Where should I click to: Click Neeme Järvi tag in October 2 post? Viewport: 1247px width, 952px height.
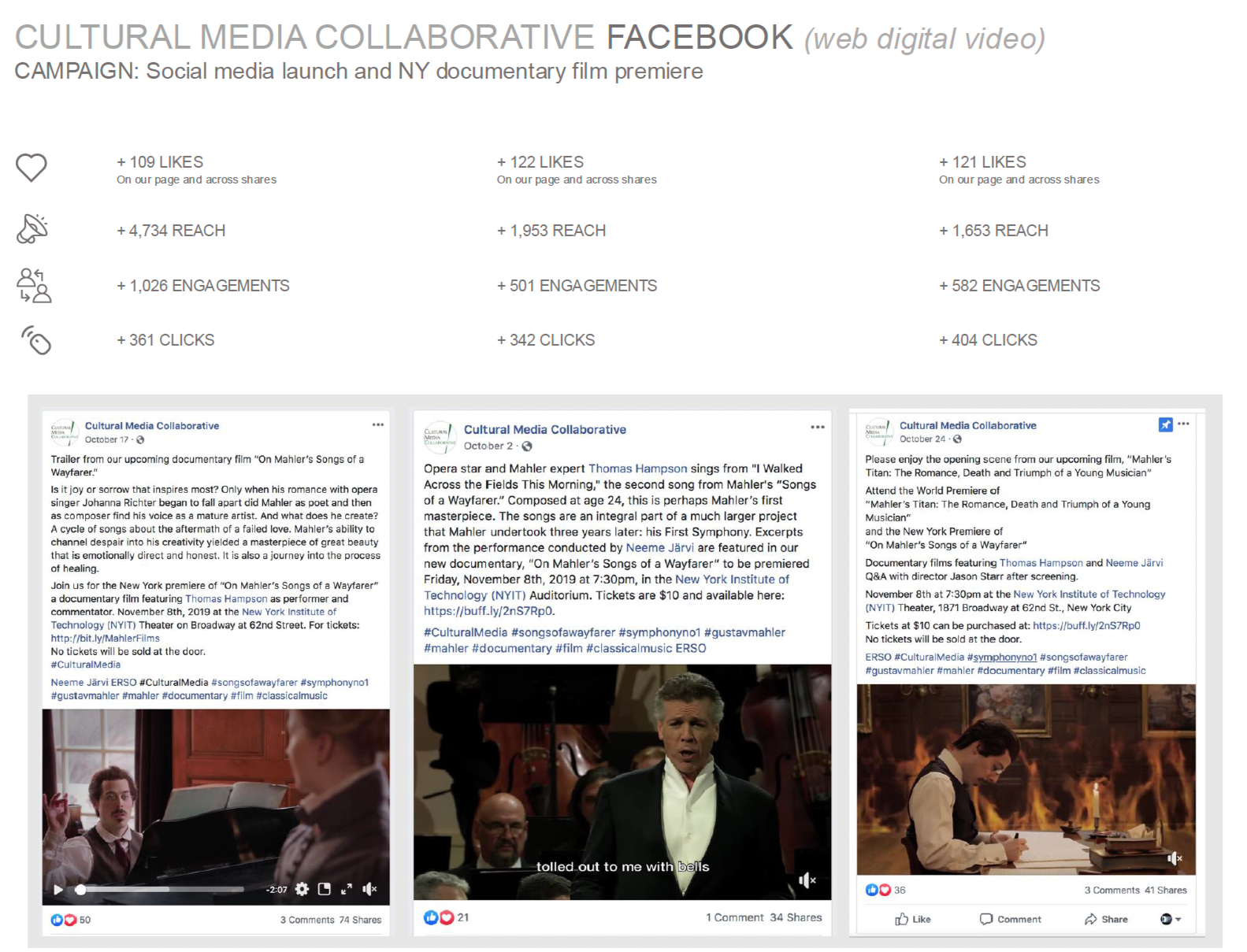pyautogui.click(x=660, y=547)
